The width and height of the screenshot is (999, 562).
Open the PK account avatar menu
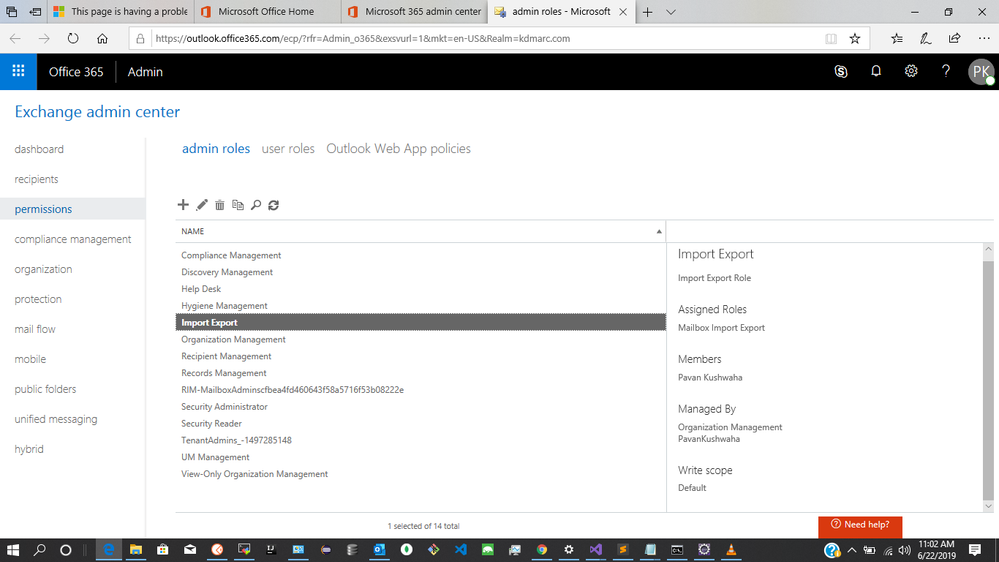(x=981, y=71)
